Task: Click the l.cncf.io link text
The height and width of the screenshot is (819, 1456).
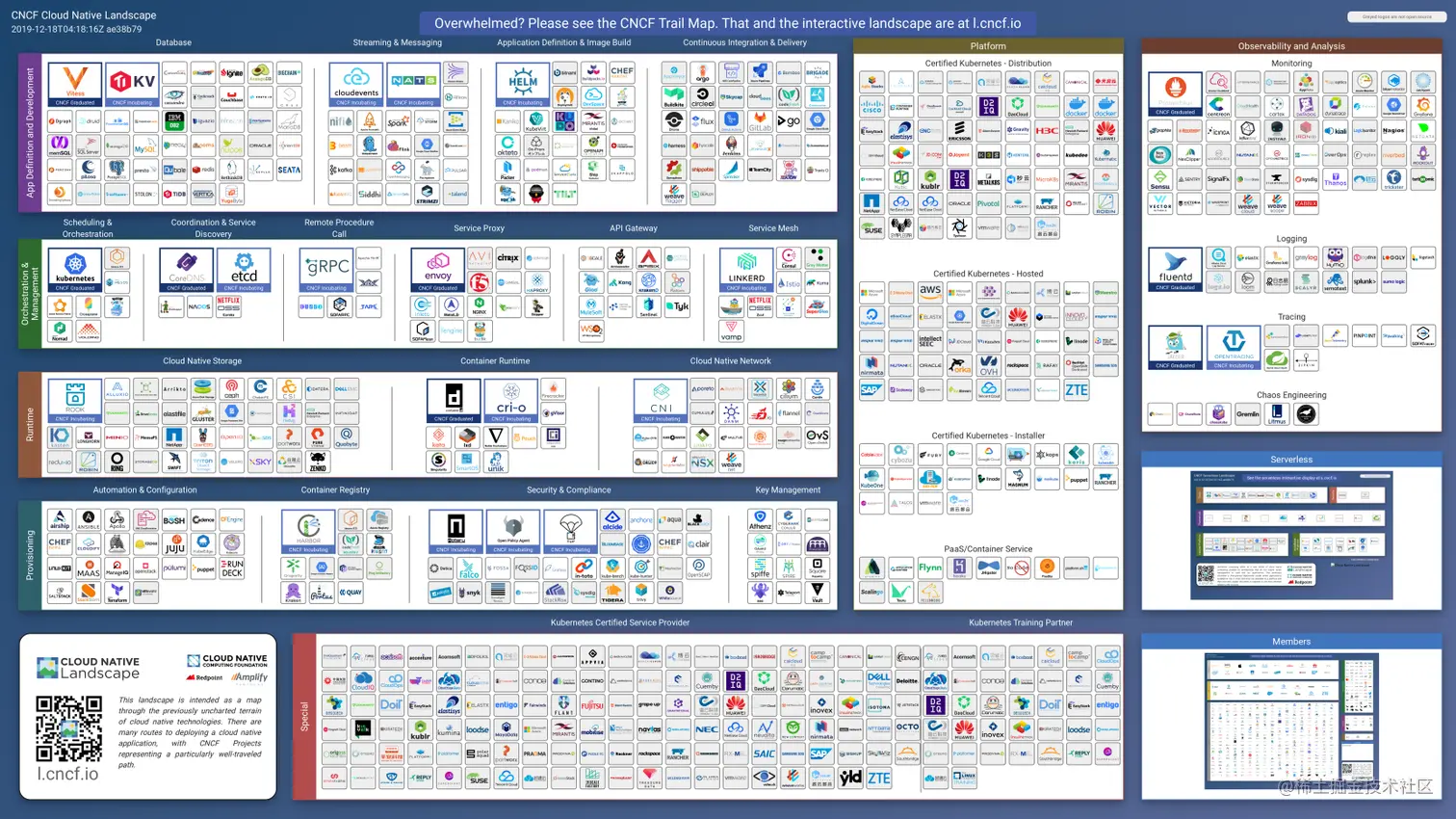Action: tap(67, 774)
